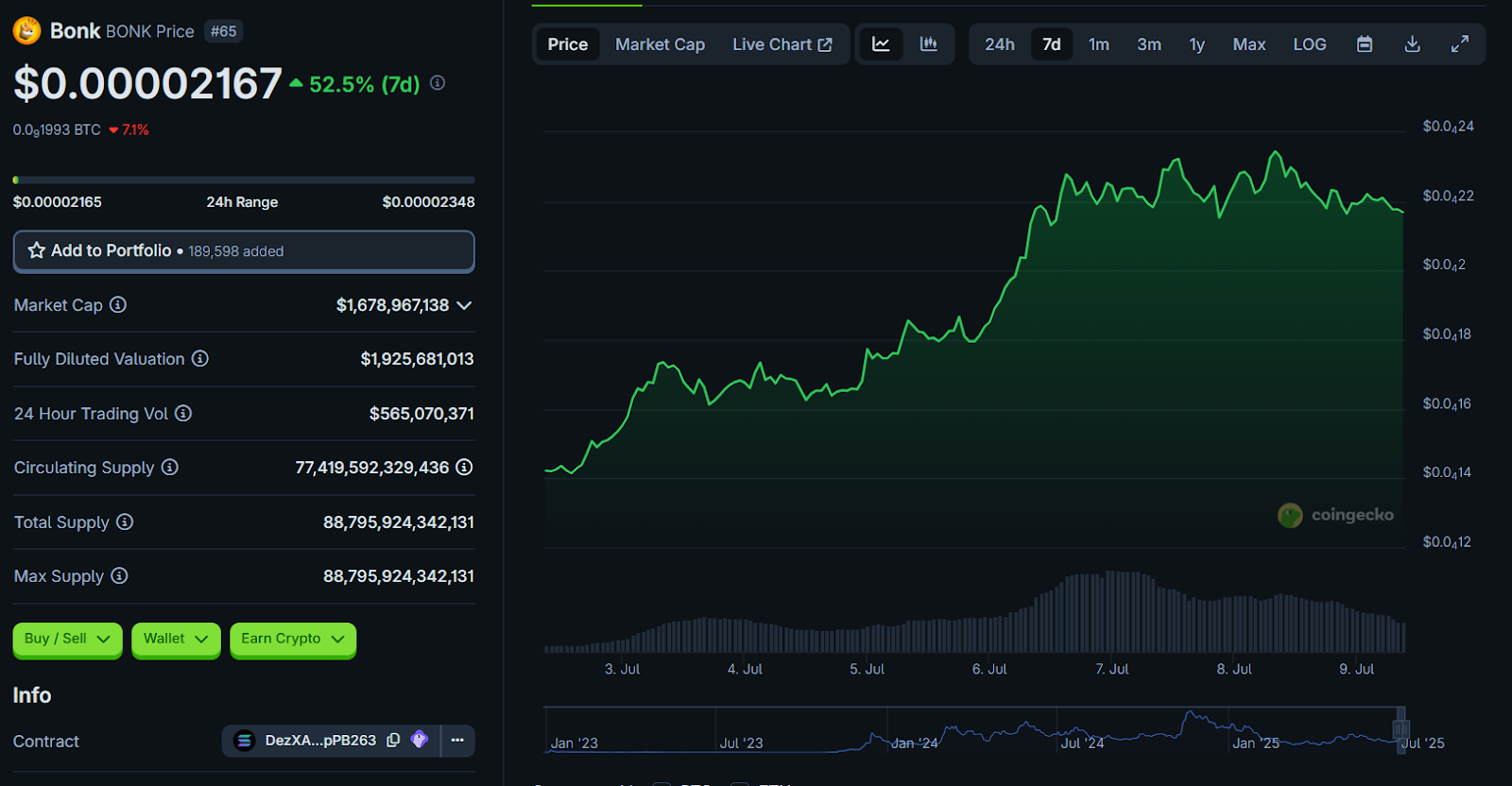Set chart range to 7d

tap(1052, 44)
